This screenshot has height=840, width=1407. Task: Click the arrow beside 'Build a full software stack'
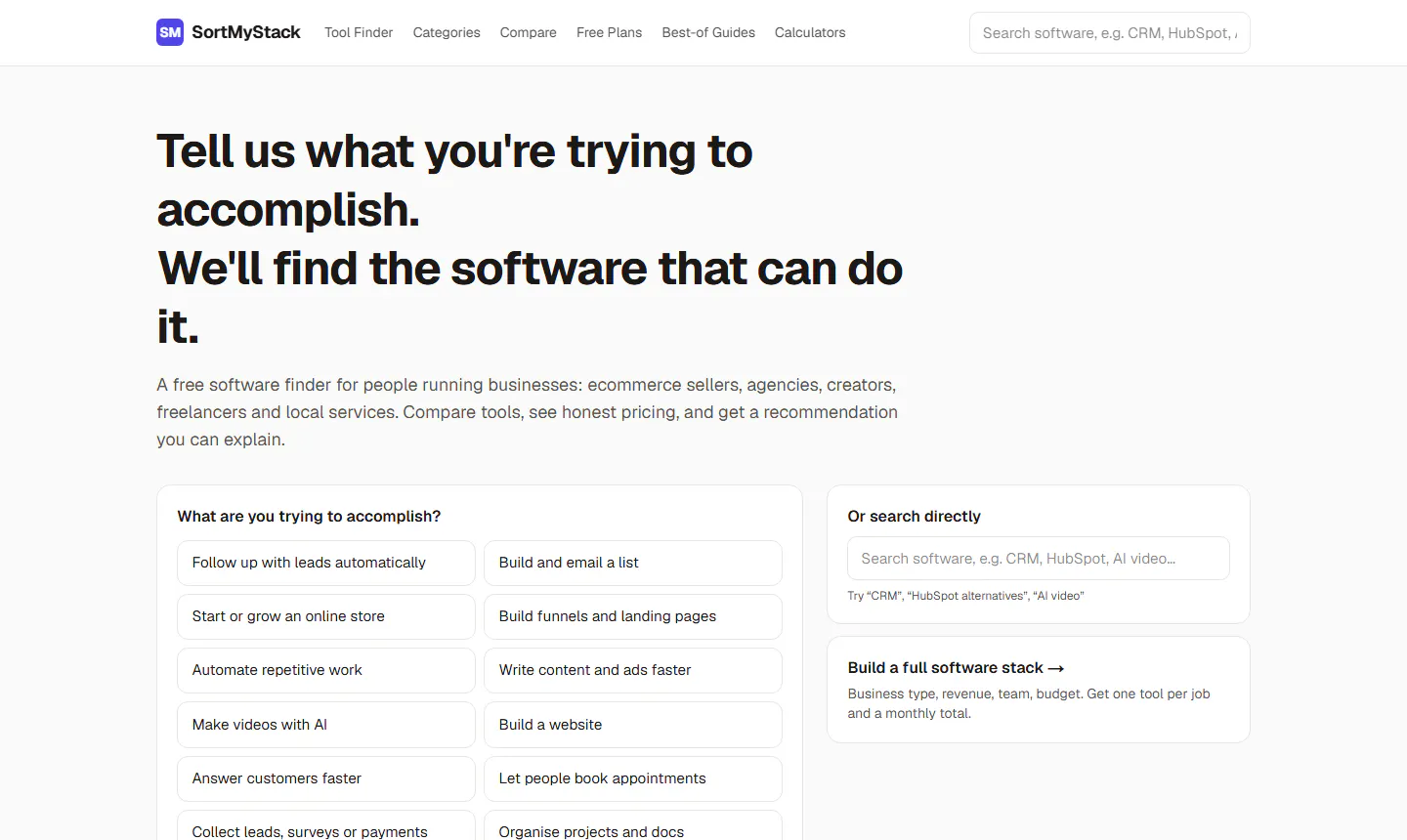[1056, 669]
